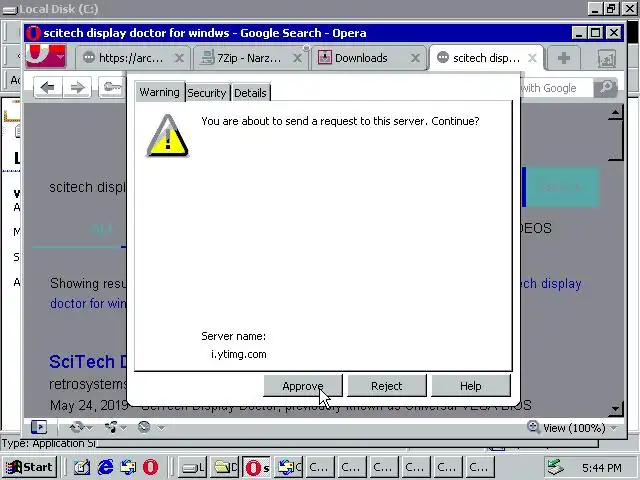Click the Reject button
Image resolution: width=640 pixels, height=480 pixels.
tap(387, 386)
